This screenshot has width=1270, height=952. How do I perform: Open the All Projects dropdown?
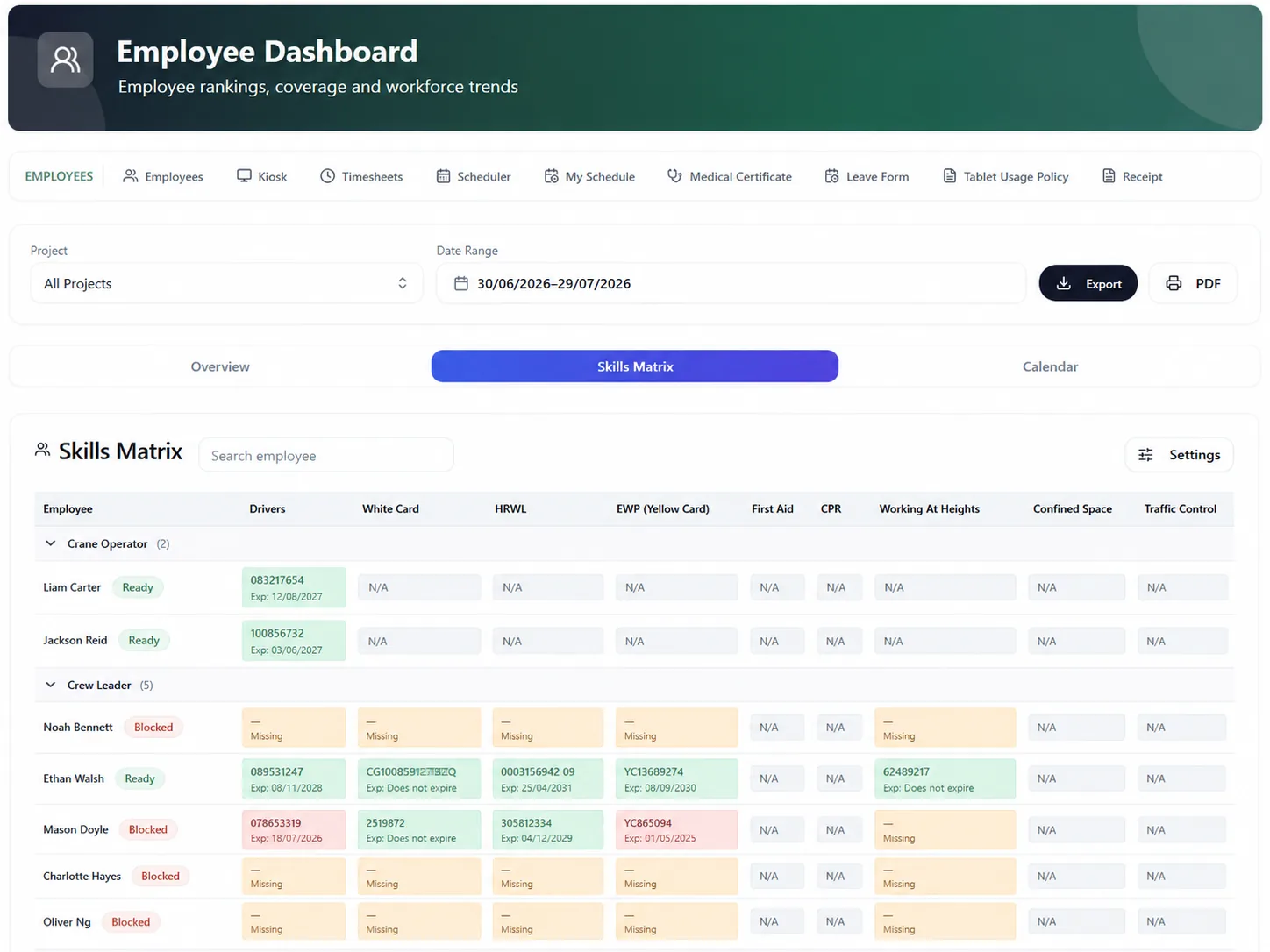pyautogui.click(x=226, y=283)
